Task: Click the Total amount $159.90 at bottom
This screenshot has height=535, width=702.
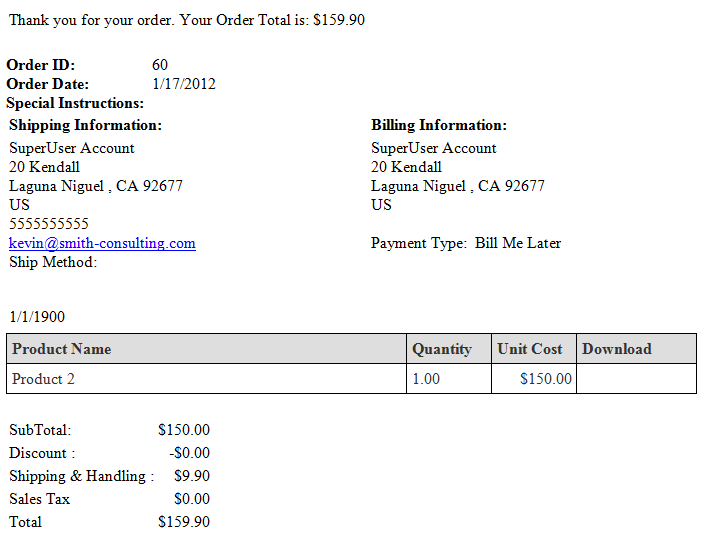Action: [x=184, y=522]
